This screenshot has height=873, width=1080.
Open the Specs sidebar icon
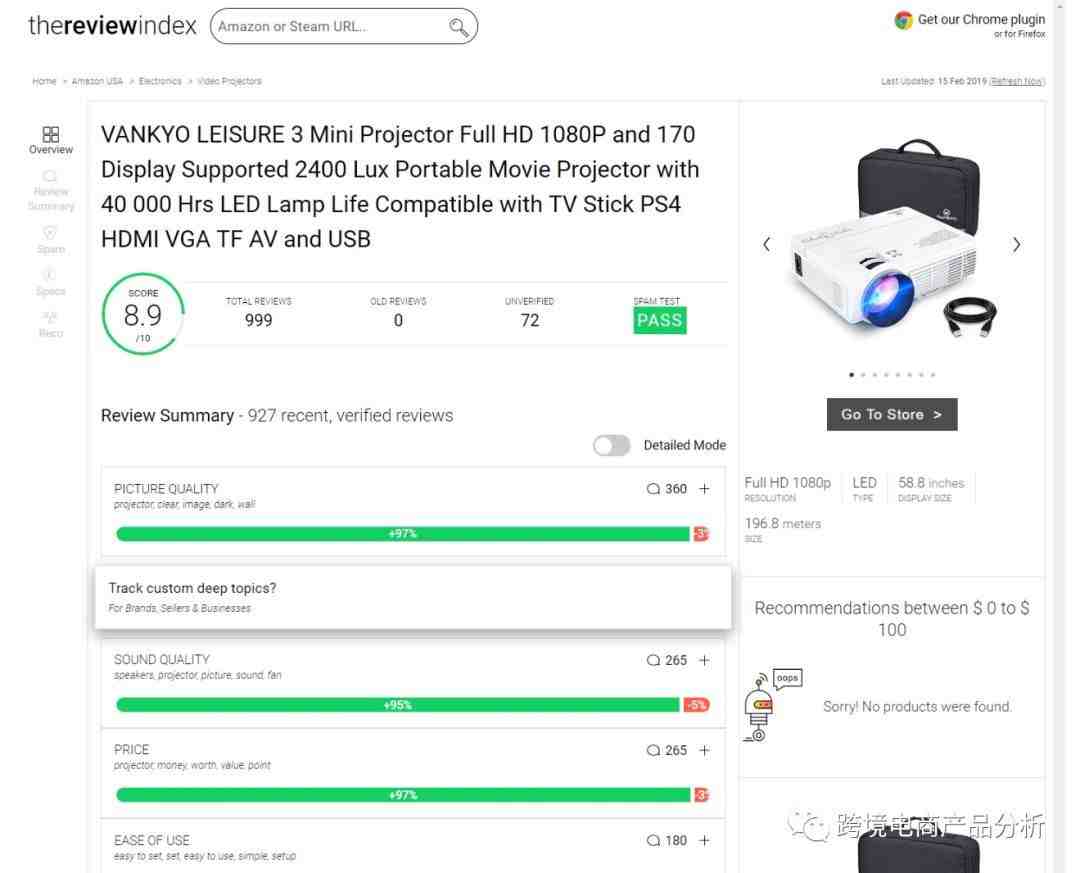(x=50, y=275)
